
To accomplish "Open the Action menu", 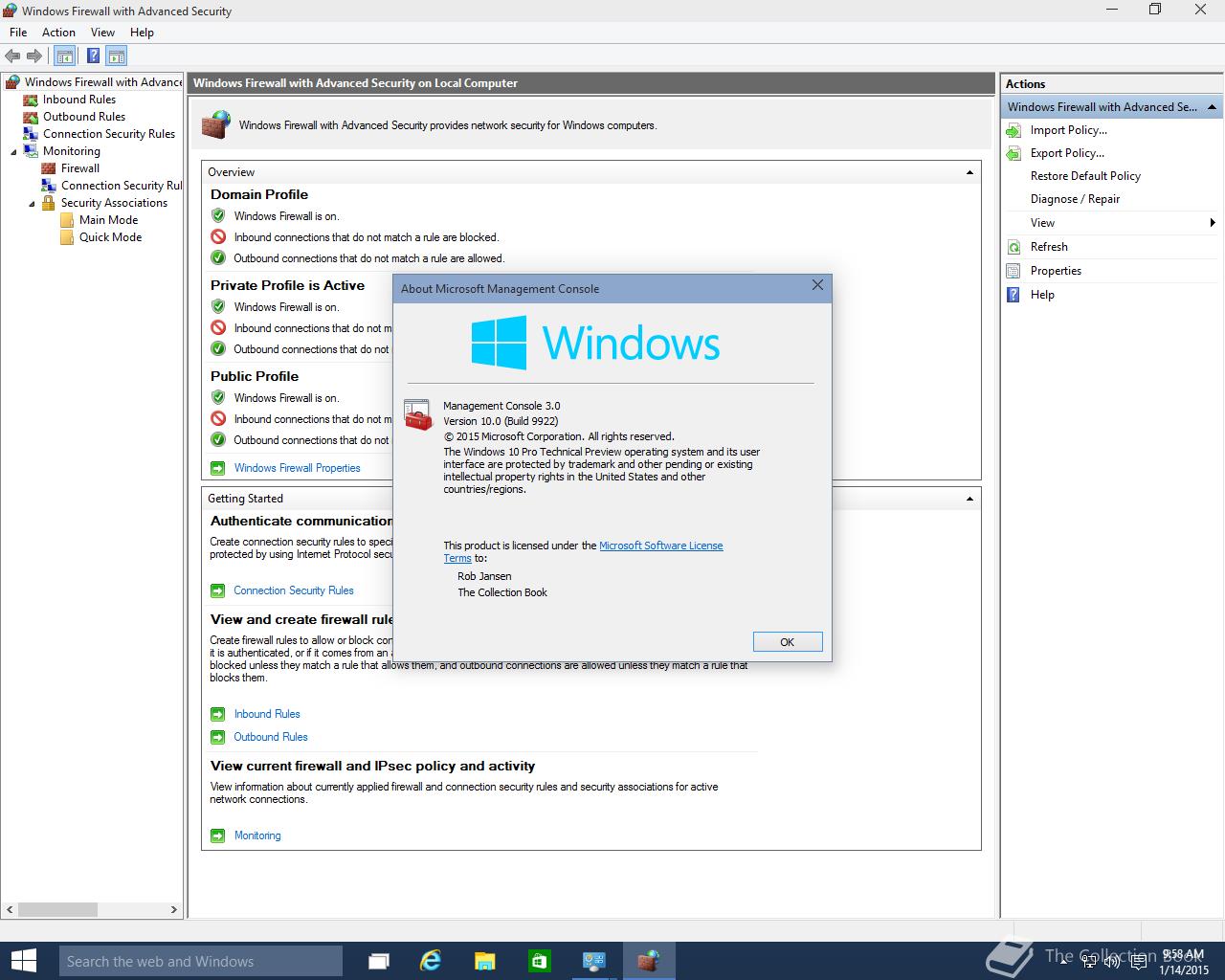I will [x=58, y=33].
